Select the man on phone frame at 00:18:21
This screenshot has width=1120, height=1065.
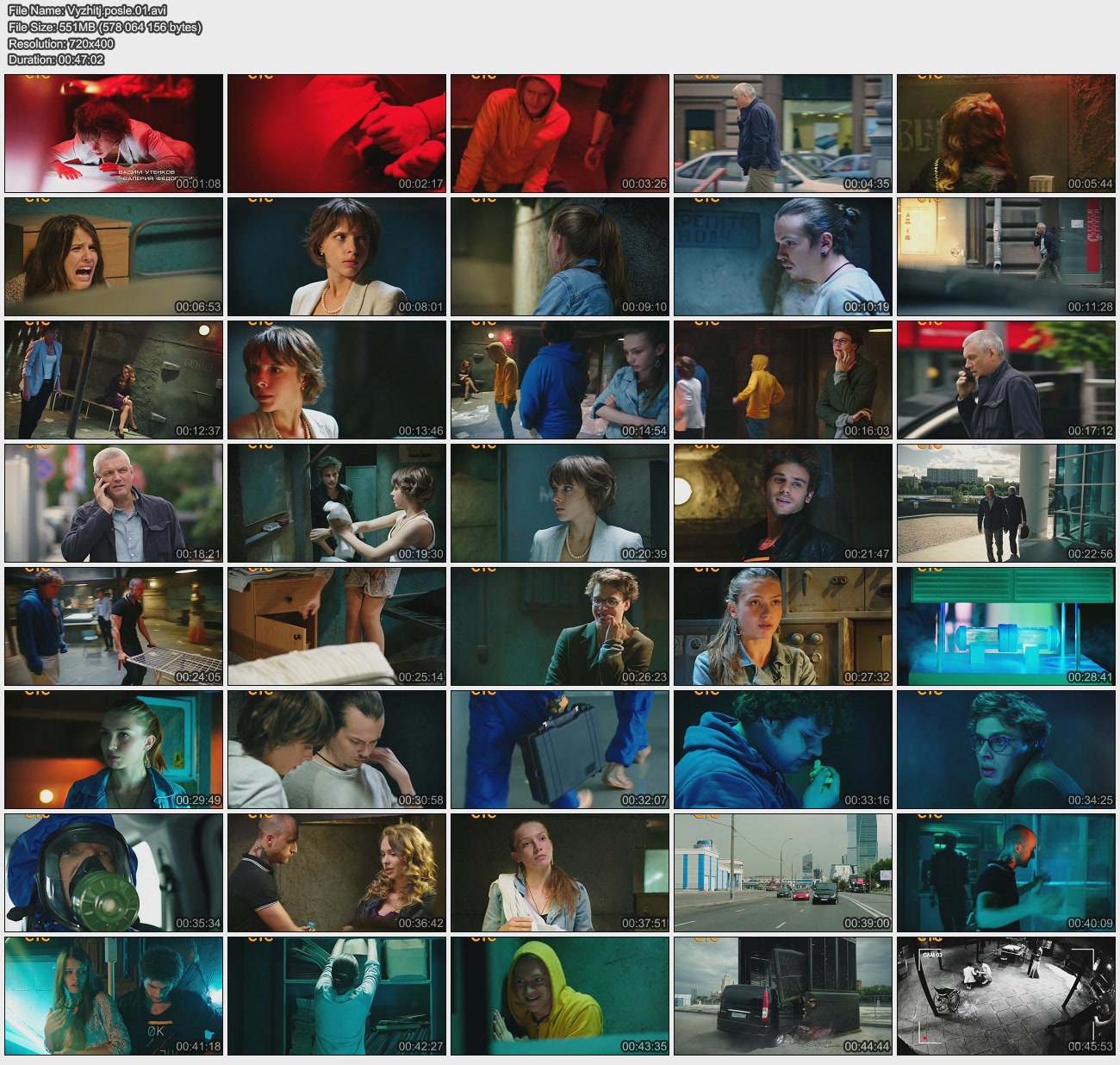[114, 503]
